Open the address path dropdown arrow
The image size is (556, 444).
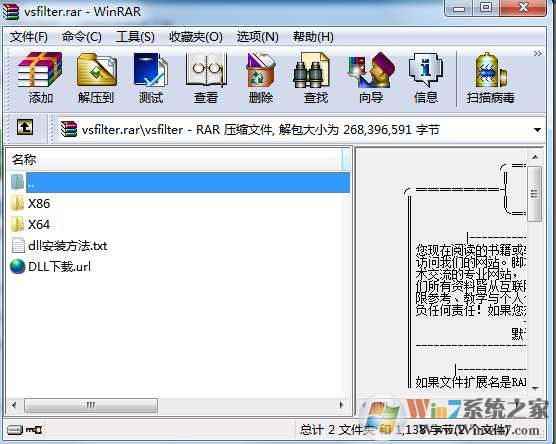pyautogui.click(x=538, y=130)
